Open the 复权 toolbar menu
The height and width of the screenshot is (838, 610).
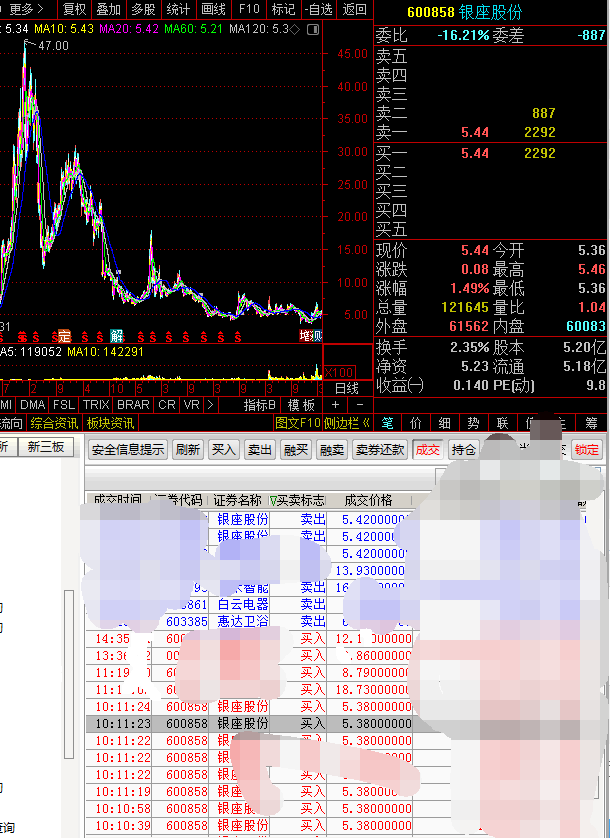(x=75, y=9)
